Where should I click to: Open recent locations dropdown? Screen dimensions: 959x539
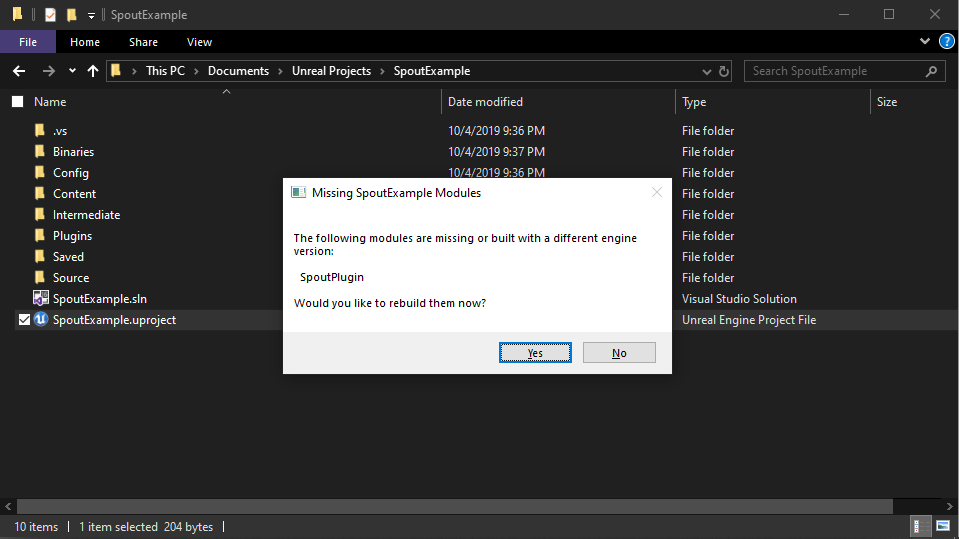[72, 71]
